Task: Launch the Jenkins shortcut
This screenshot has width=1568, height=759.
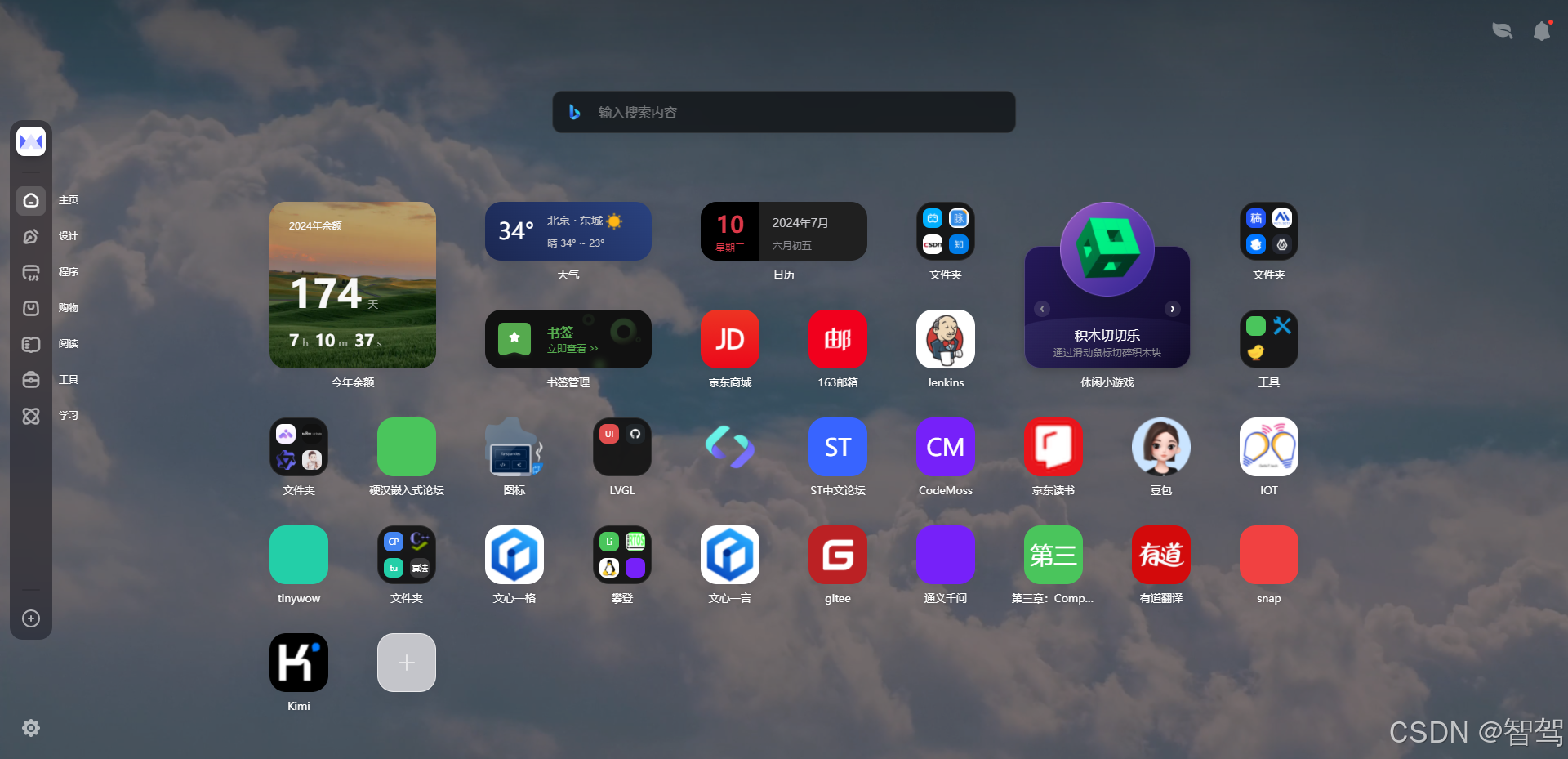Action: click(946, 339)
